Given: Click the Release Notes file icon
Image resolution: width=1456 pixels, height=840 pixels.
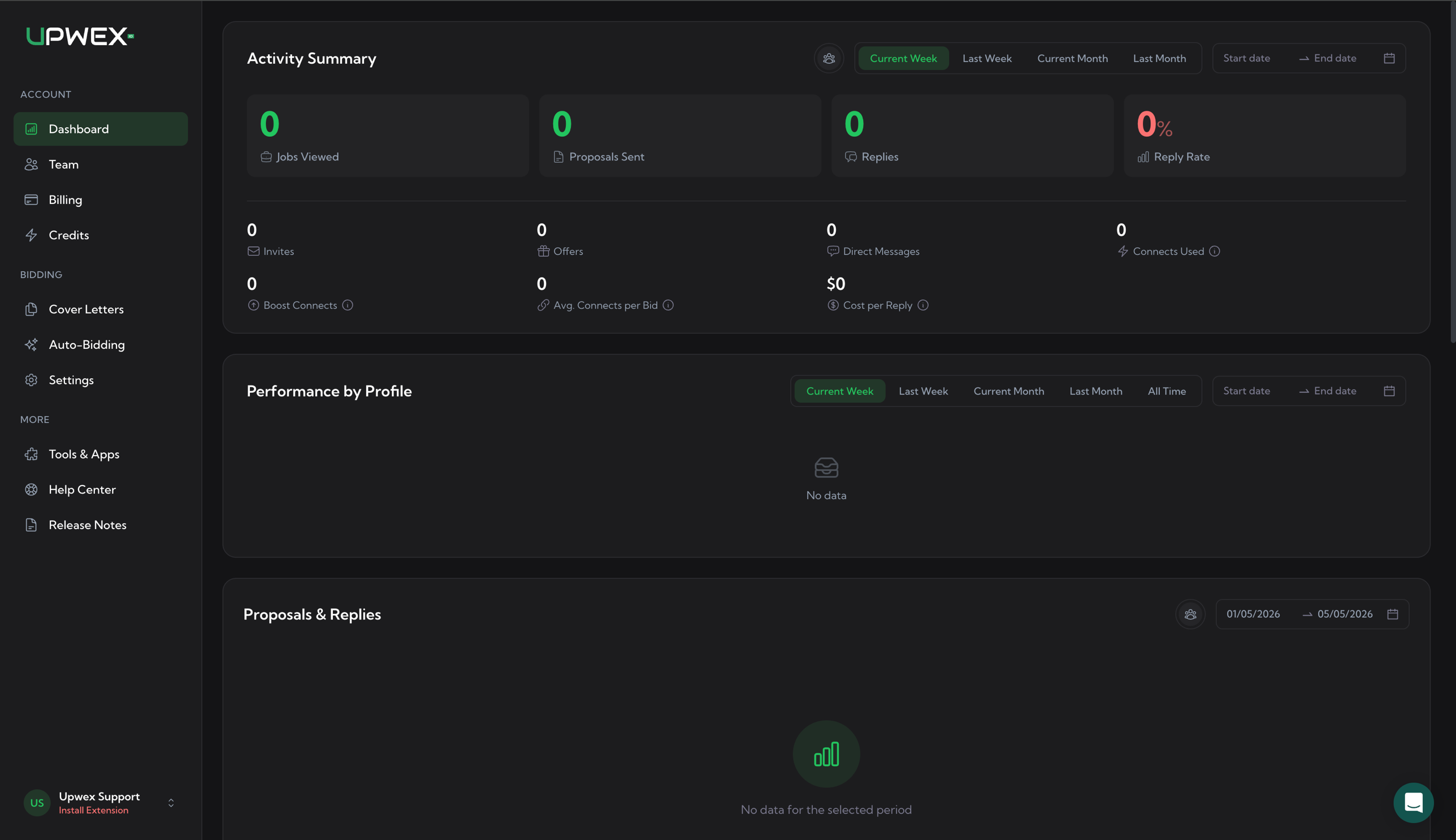Looking at the screenshot, I should coord(31,525).
